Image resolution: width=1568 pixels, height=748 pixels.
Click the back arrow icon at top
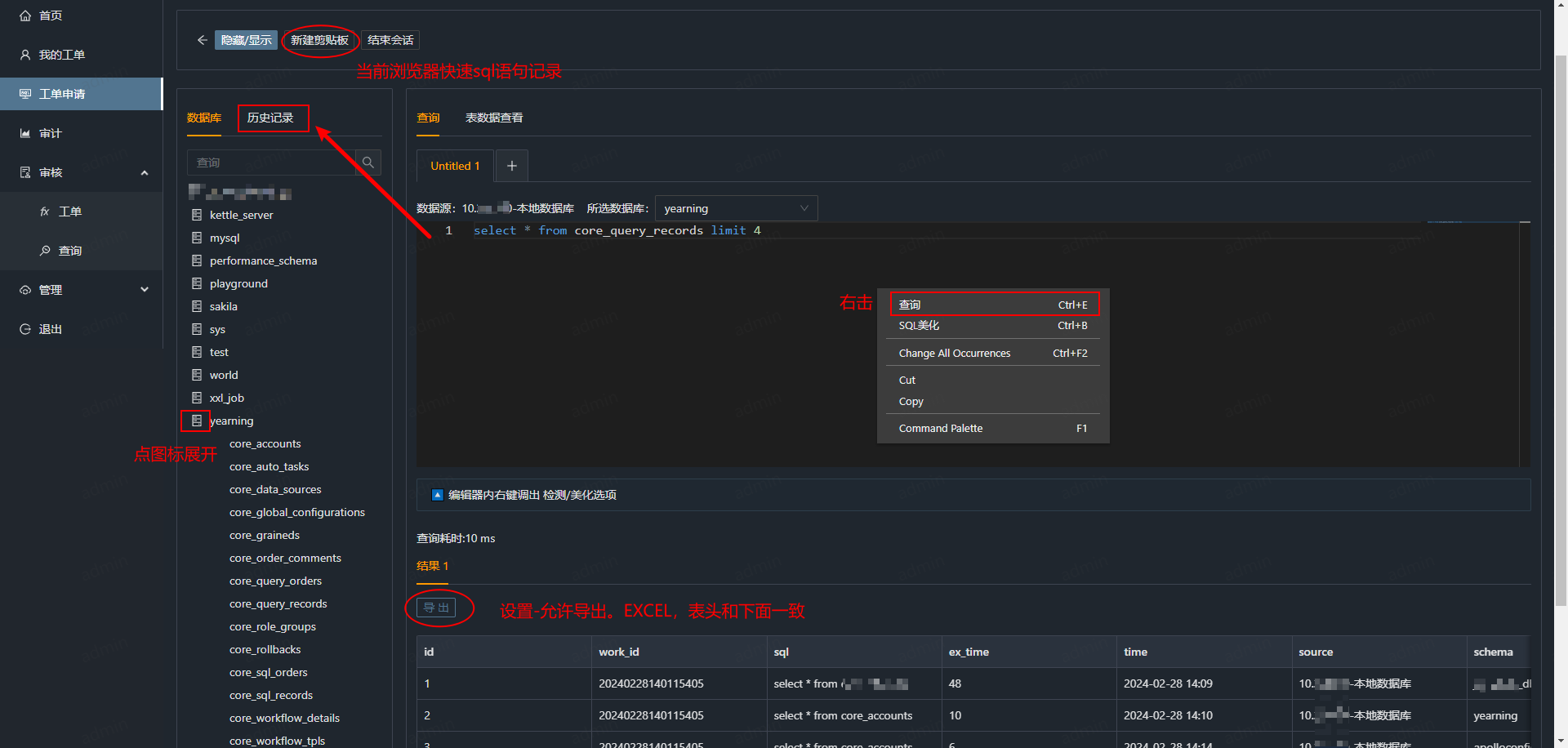[203, 39]
